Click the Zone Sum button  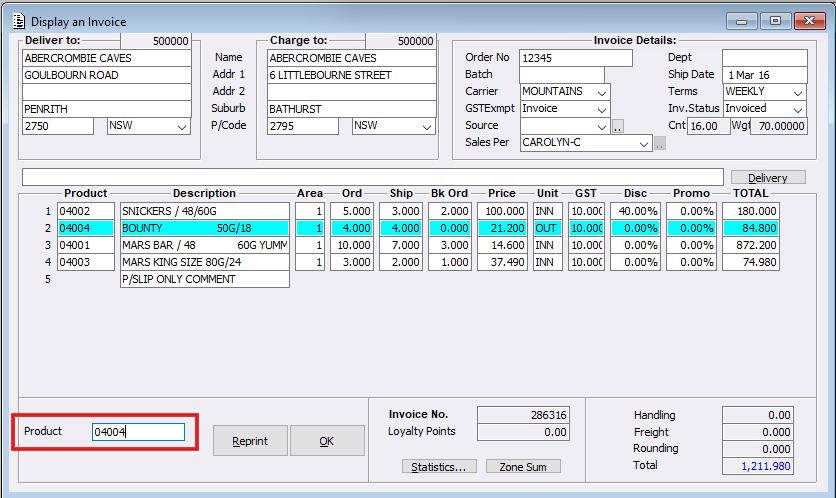tap(523, 467)
